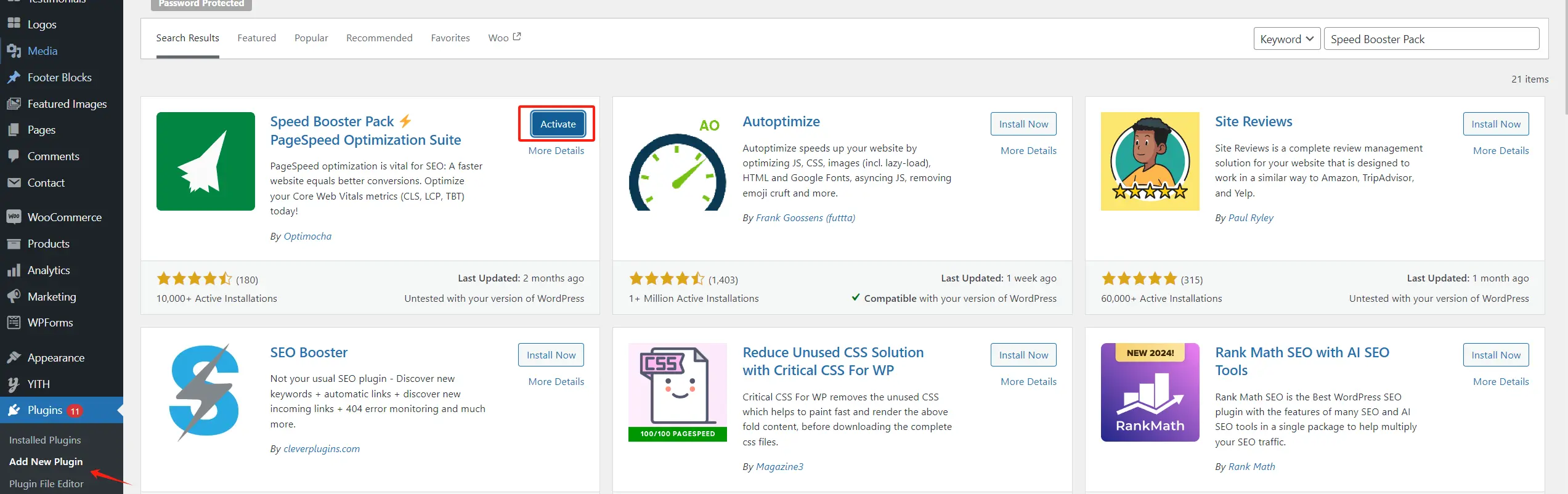
Task: Click the Pages icon in sidebar
Action: click(14, 129)
